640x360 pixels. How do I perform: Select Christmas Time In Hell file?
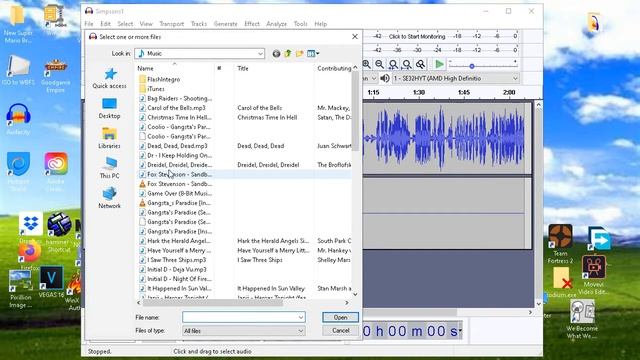pyautogui.click(x=179, y=117)
